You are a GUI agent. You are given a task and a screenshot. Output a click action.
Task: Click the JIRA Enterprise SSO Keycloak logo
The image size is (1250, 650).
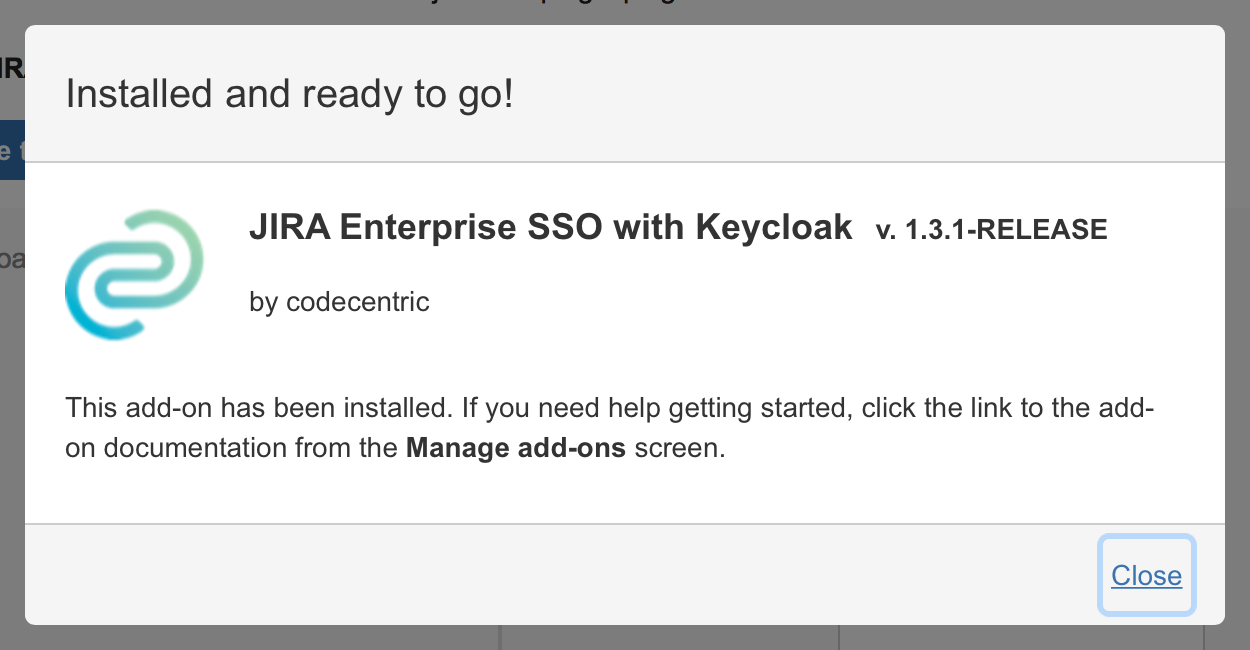click(133, 272)
